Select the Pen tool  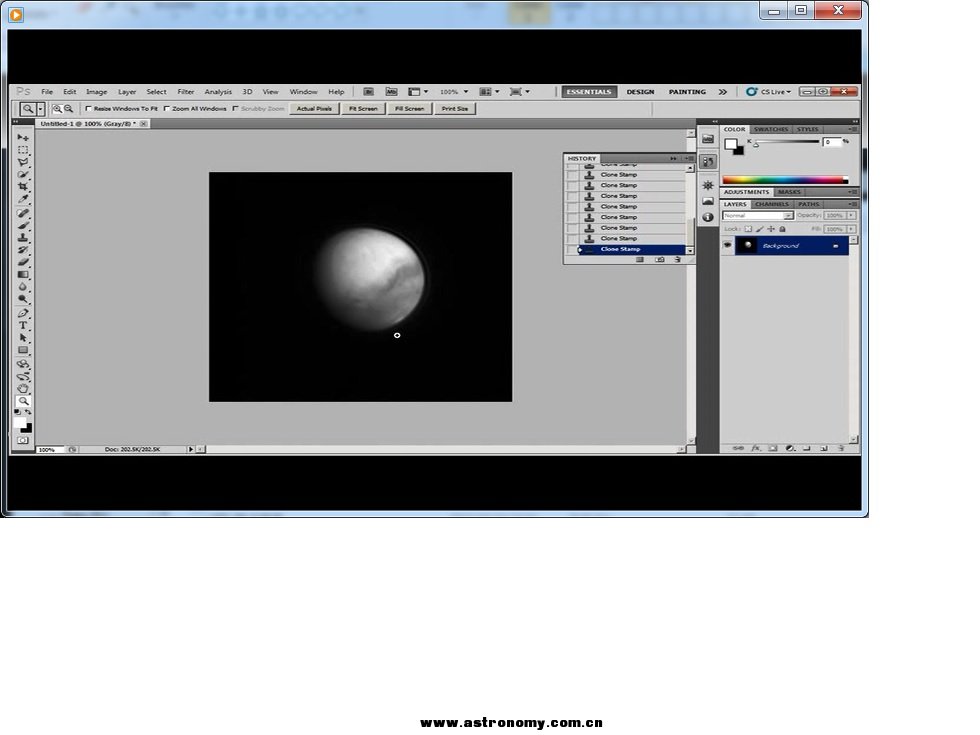tap(23, 313)
